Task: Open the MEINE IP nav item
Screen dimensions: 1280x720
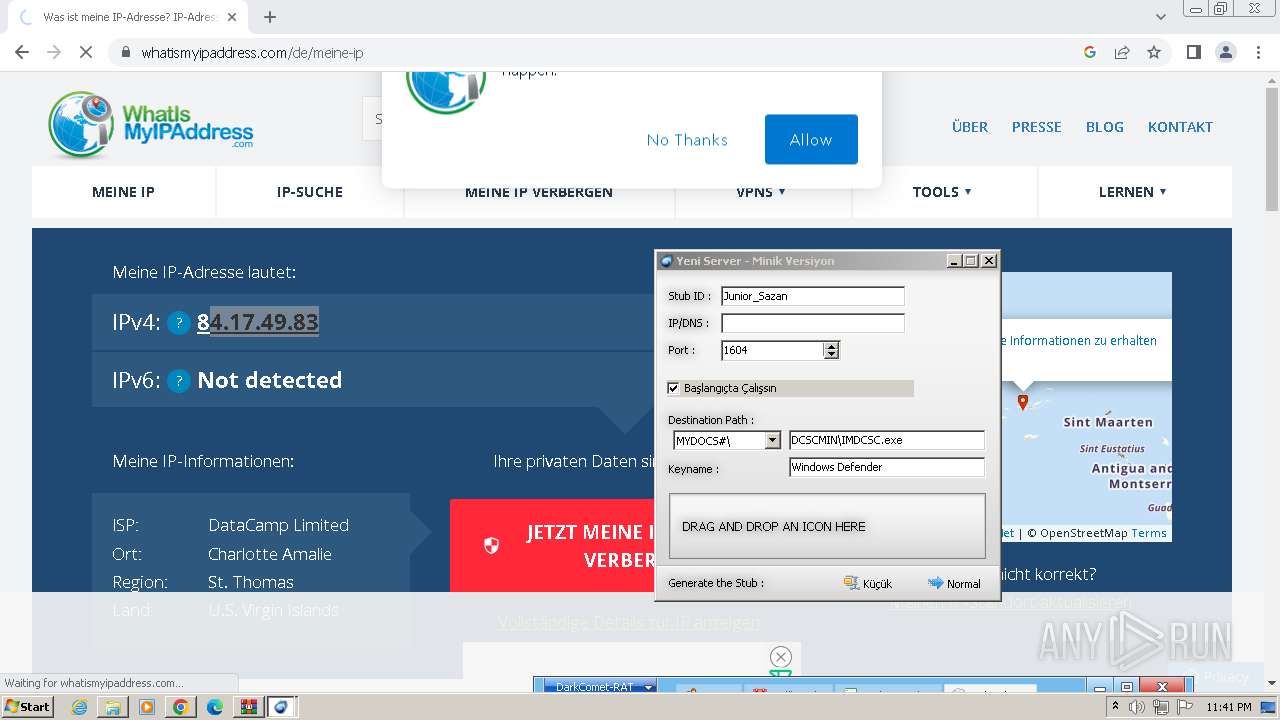Action: tap(123, 192)
